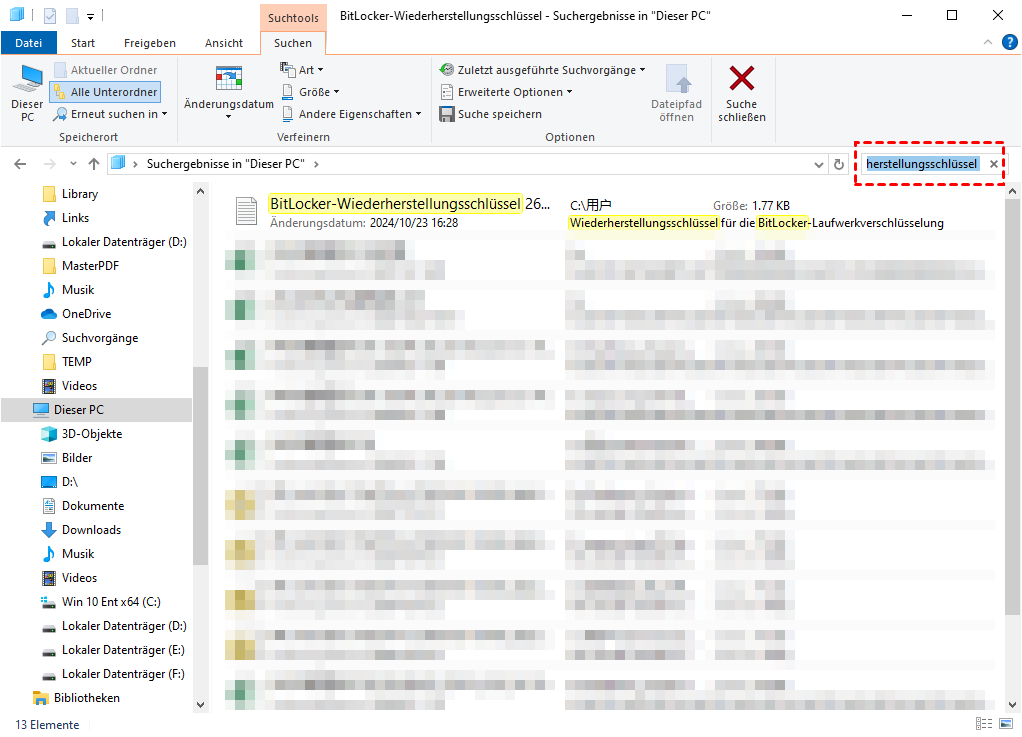Click navigation pane scrollbar up arrow
1022x737 pixels.
point(201,192)
